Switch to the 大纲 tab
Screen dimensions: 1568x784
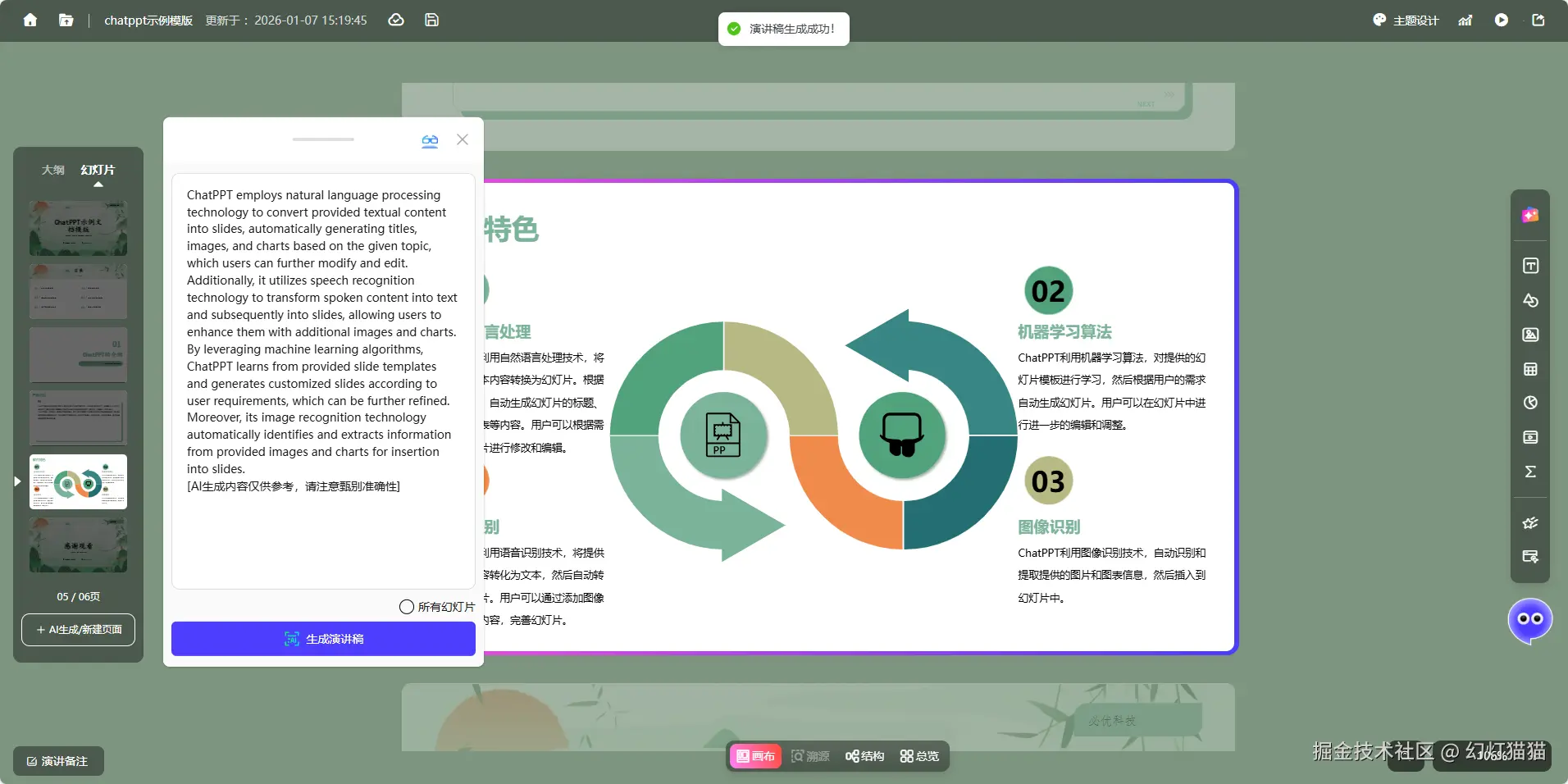click(53, 170)
